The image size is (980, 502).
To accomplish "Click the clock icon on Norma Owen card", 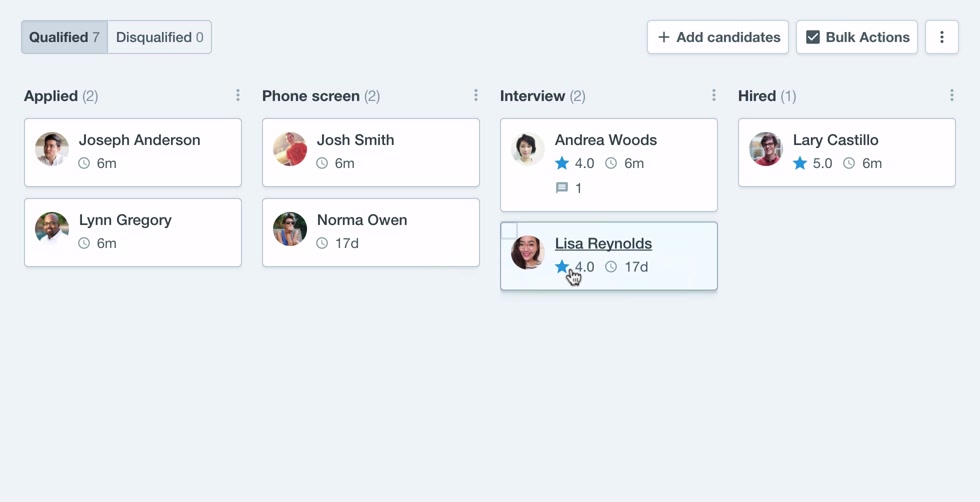I will coord(322,243).
